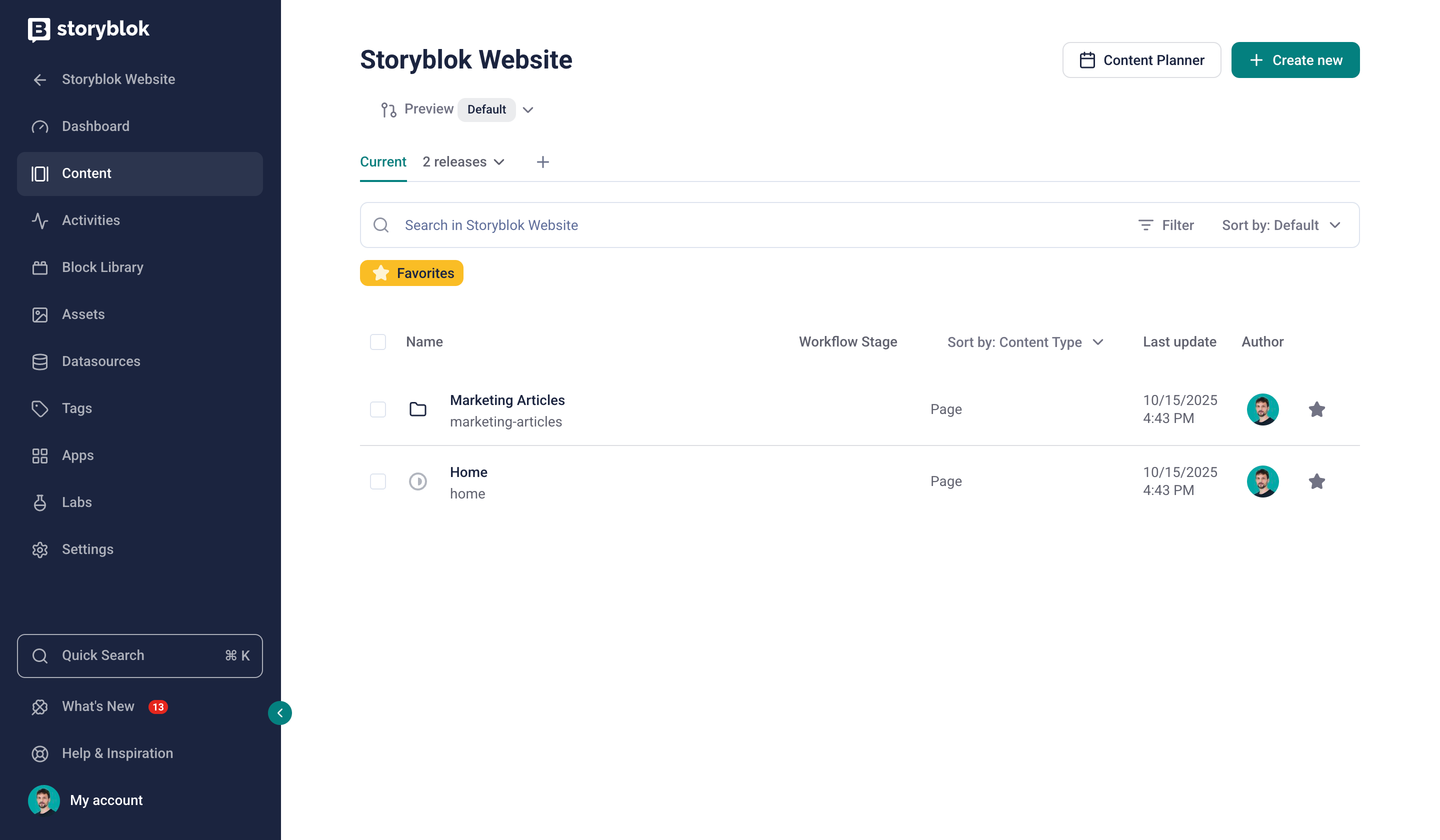Go to Datasources in sidebar
The width and height of the screenshot is (1440, 840).
pos(100,361)
